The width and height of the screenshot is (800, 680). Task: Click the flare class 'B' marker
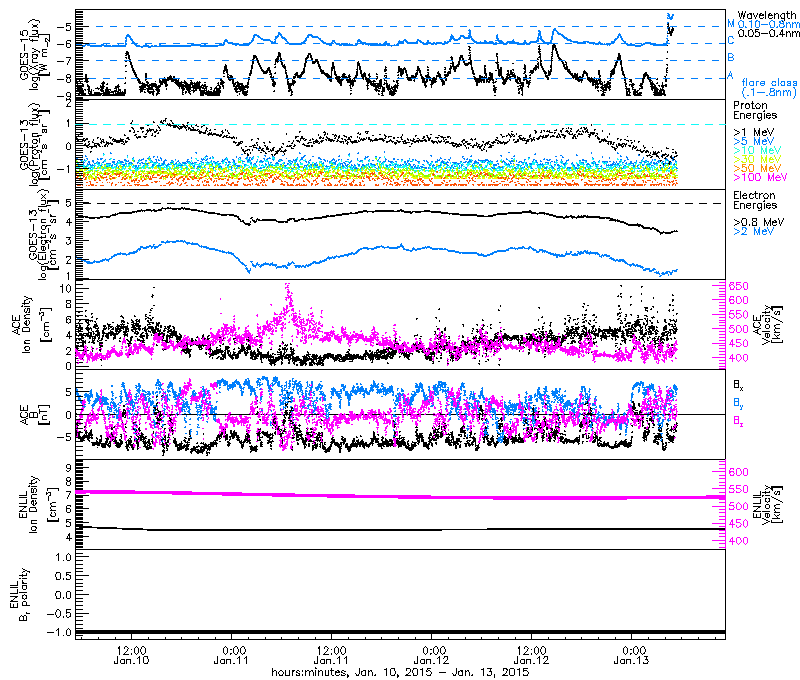[731, 58]
